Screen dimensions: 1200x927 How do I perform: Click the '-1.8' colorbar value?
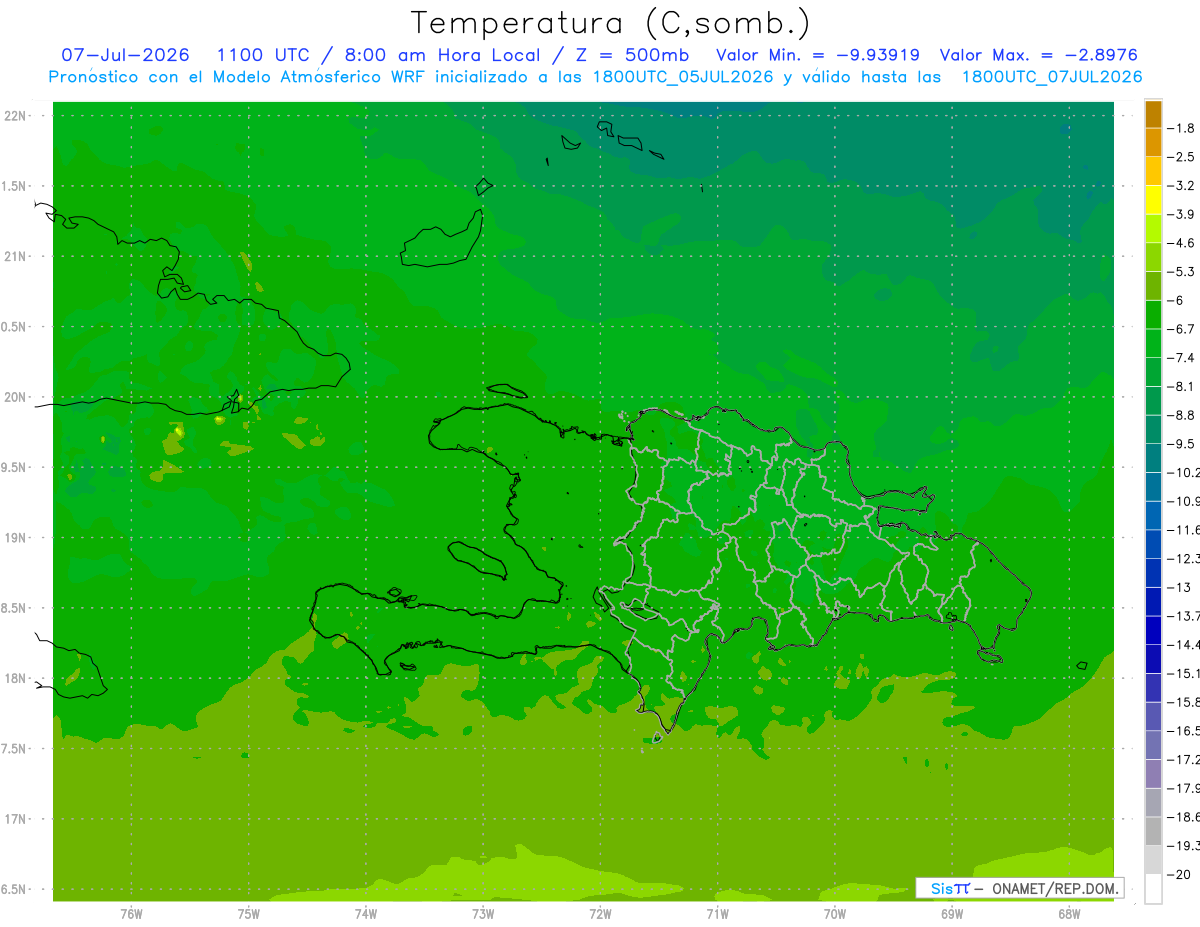pyautogui.click(x=1182, y=128)
